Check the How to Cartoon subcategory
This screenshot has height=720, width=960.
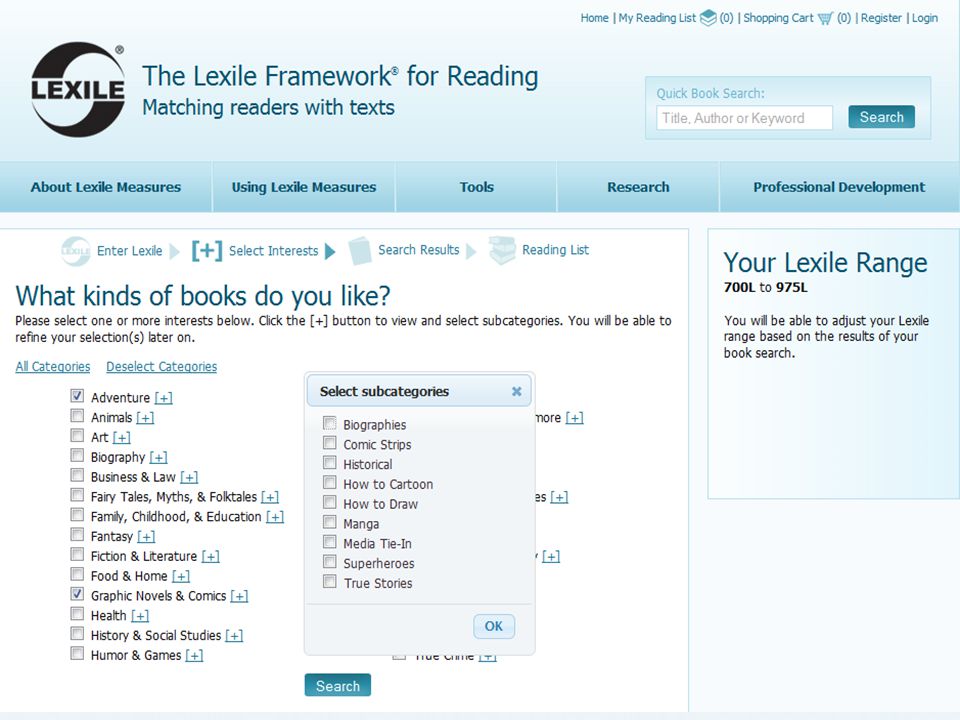[x=329, y=482]
